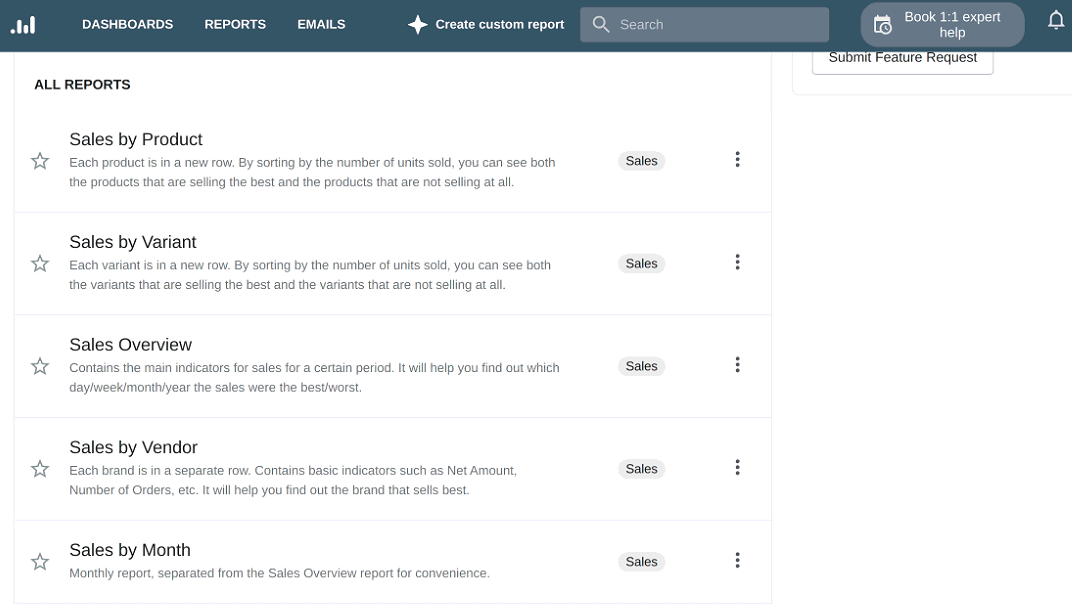Switch to the DASHBOARDS section
The image size is (1072, 604).
coord(127,24)
